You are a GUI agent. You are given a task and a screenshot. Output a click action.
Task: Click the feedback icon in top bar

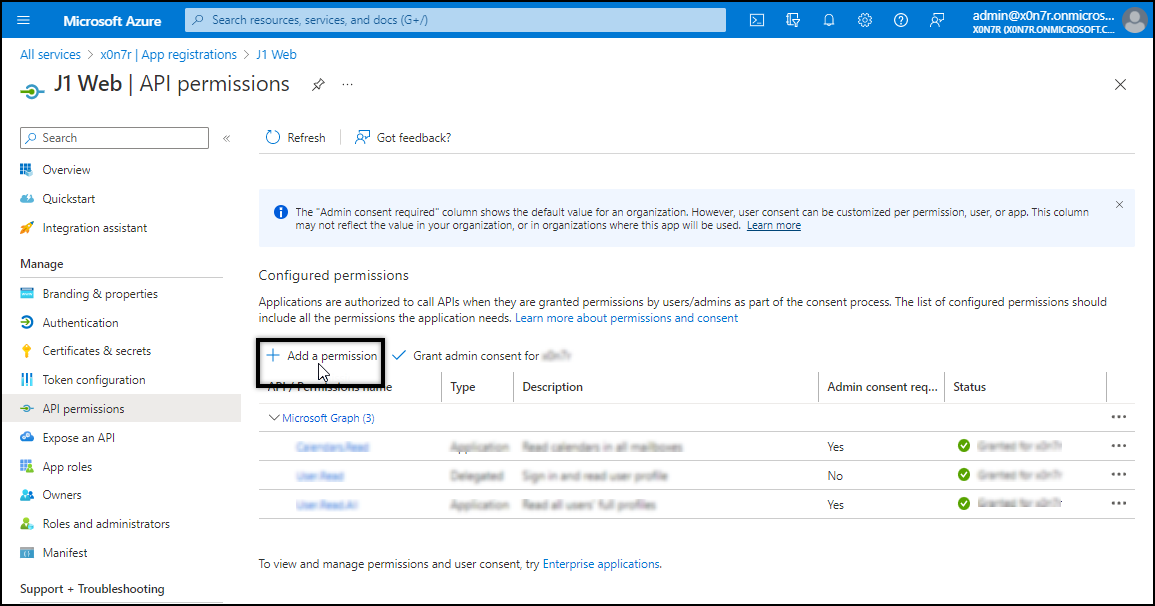coord(937,20)
